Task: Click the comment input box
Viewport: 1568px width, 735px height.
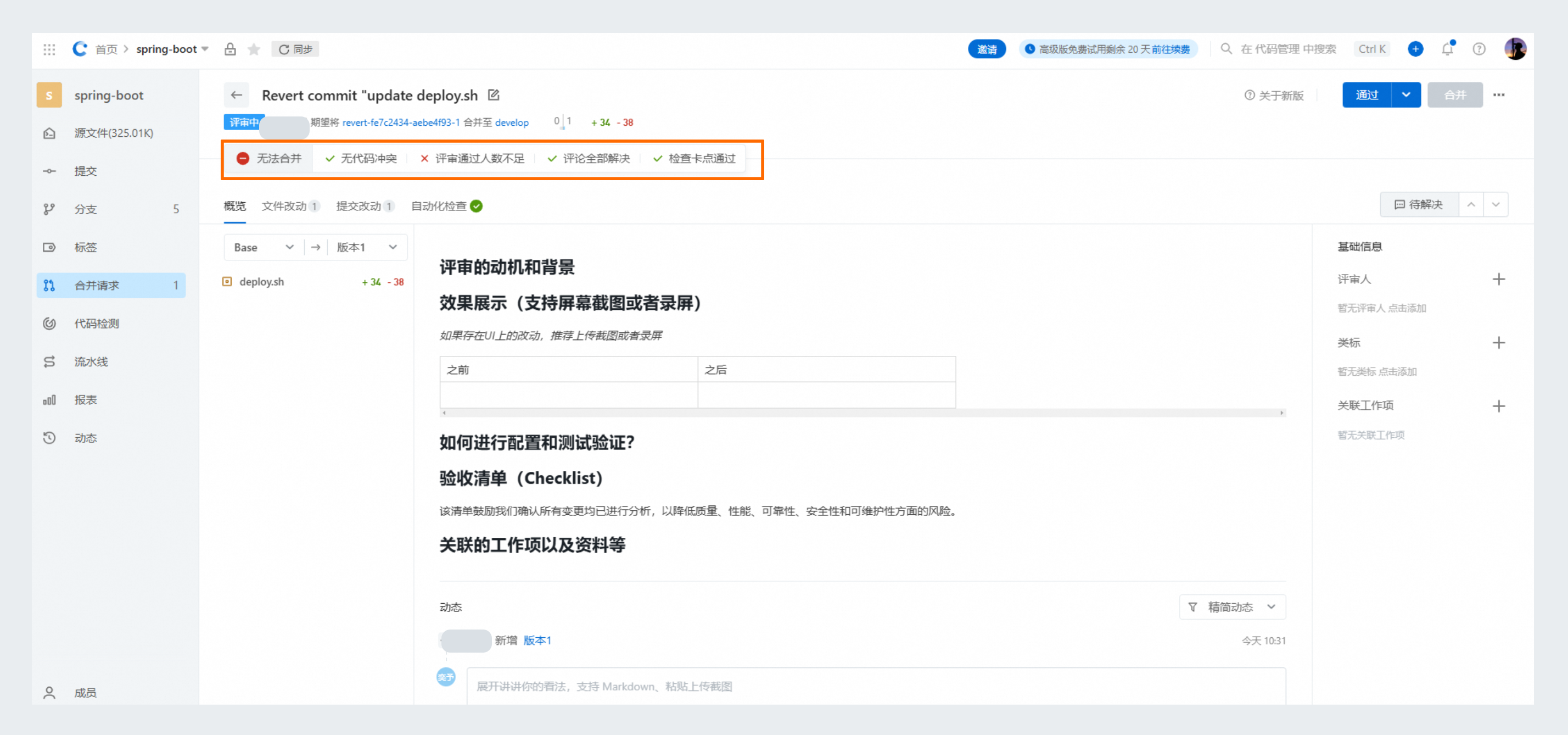Action: [876, 686]
